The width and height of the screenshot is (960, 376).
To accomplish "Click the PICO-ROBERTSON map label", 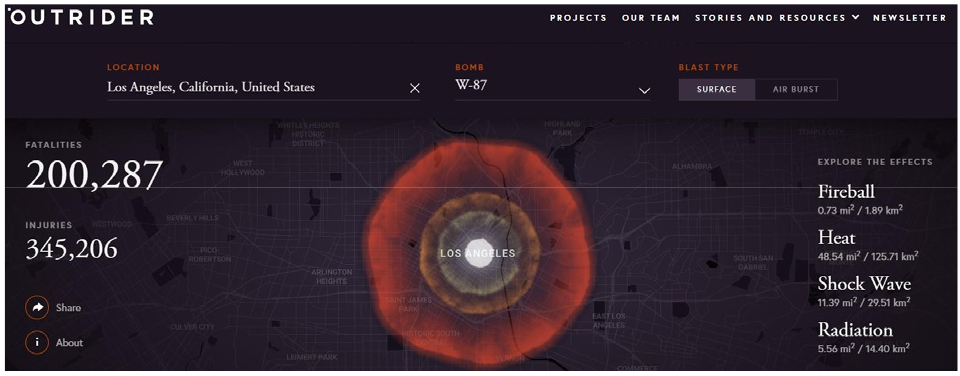I will [210, 255].
